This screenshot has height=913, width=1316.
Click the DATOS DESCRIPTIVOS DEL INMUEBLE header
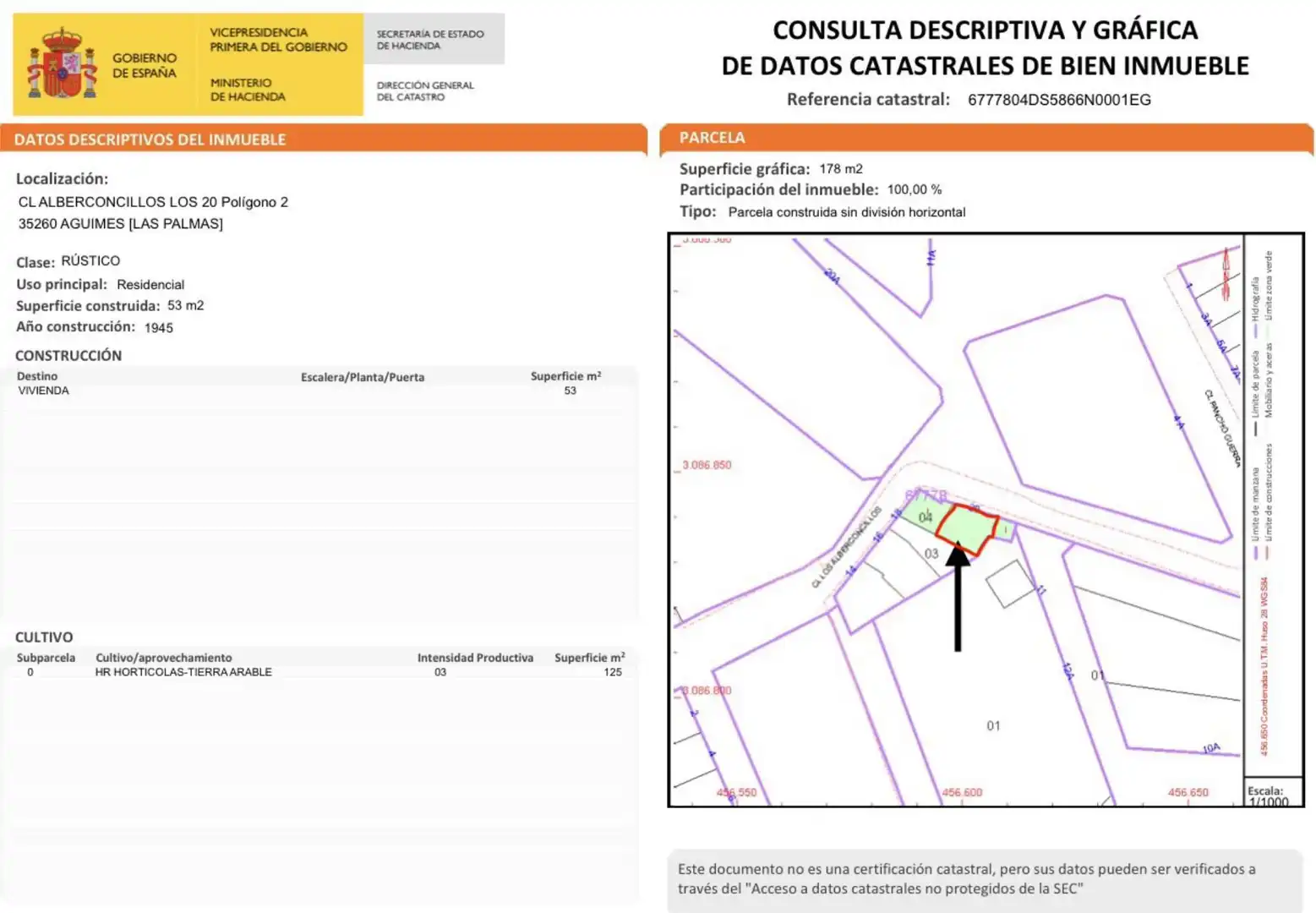click(x=150, y=139)
